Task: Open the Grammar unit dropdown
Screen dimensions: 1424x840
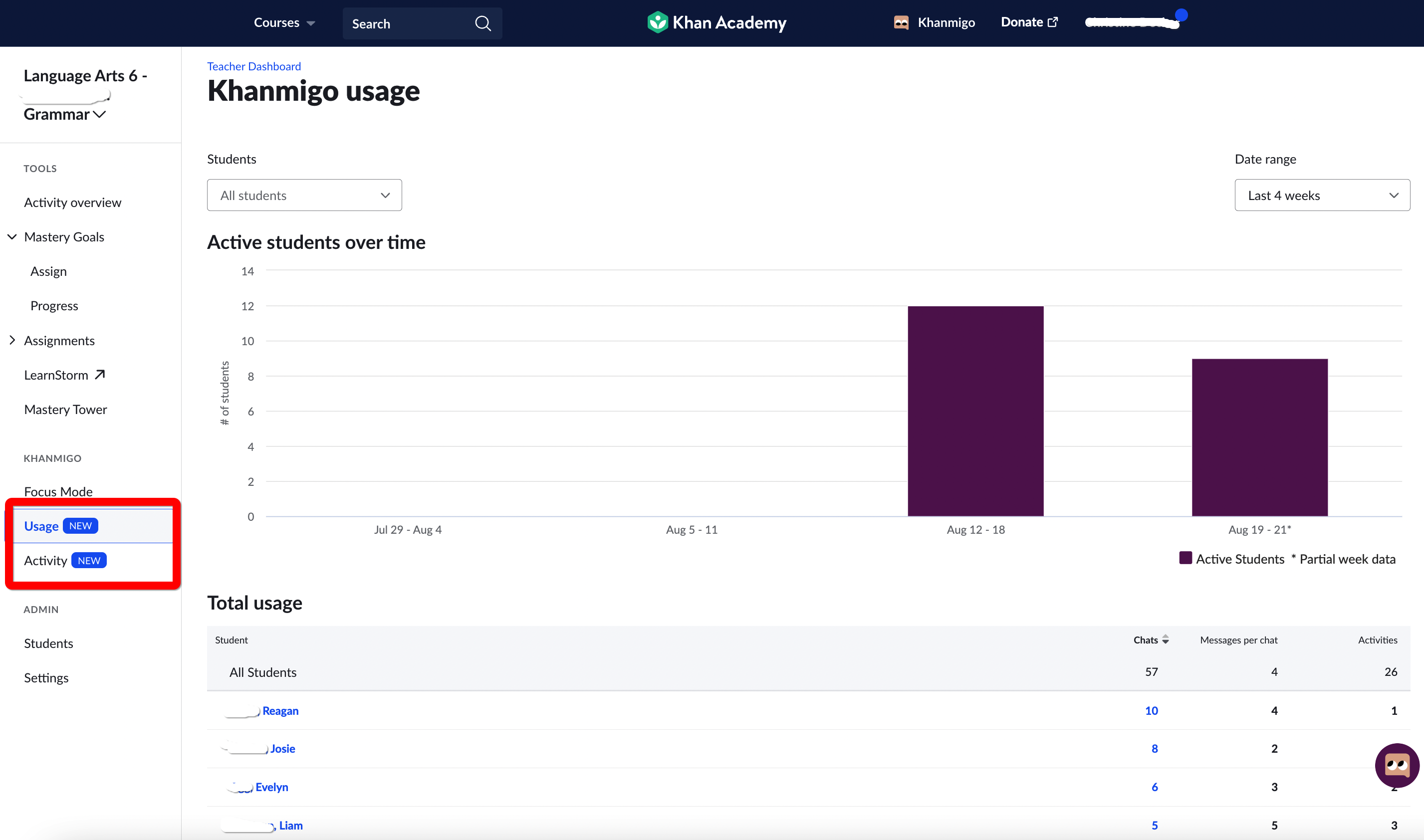Action: click(100, 114)
